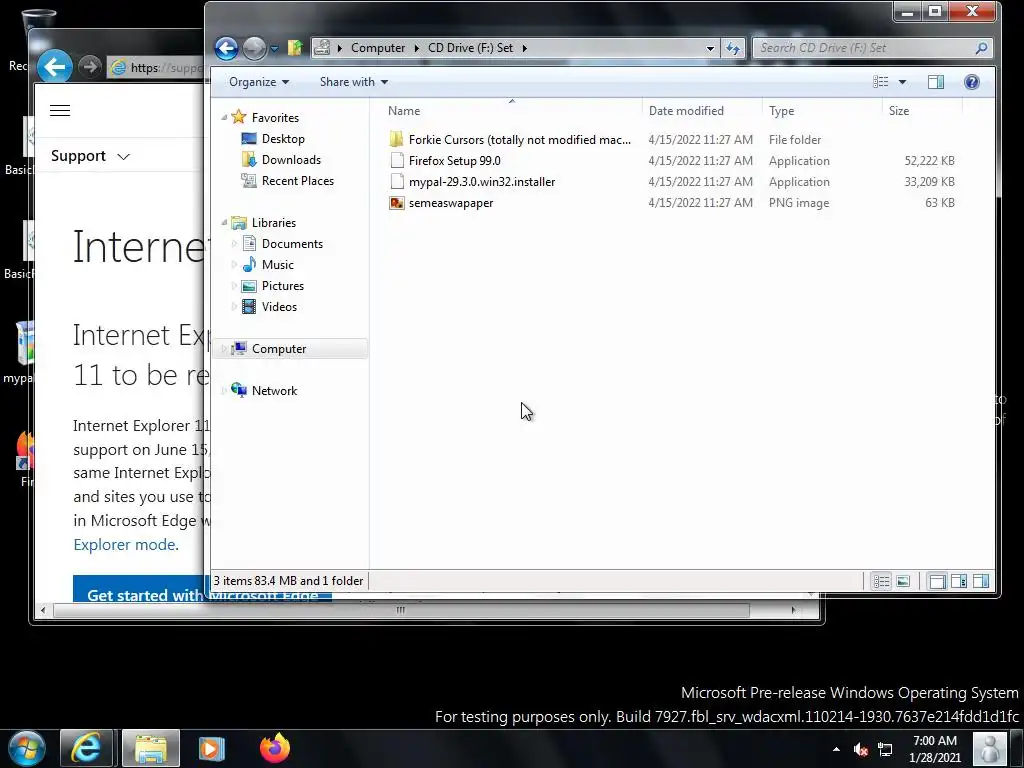This screenshot has height=768, width=1024.
Task: Collapse the Favorites group arrow
Action: click(224, 118)
